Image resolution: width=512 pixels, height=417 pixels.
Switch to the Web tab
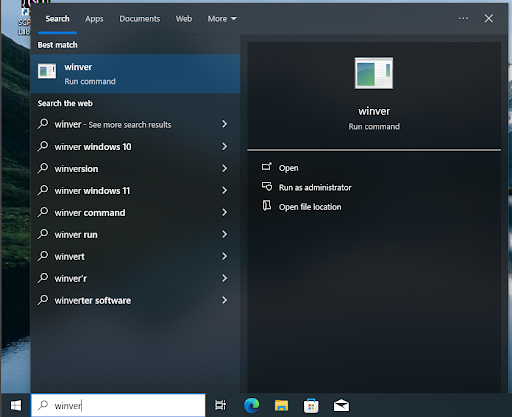[184, 19]
